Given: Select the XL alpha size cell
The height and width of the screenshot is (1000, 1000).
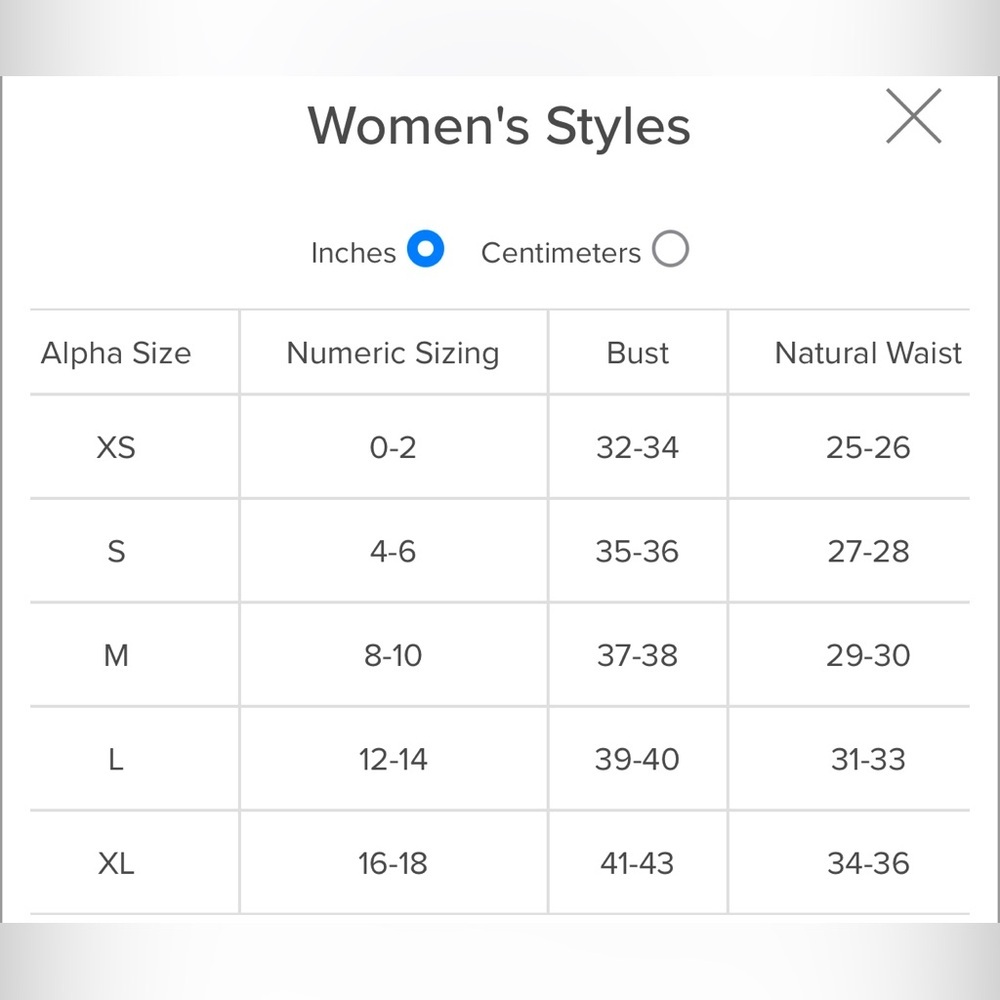Looking at the screenshot, I should click(116, 863).
